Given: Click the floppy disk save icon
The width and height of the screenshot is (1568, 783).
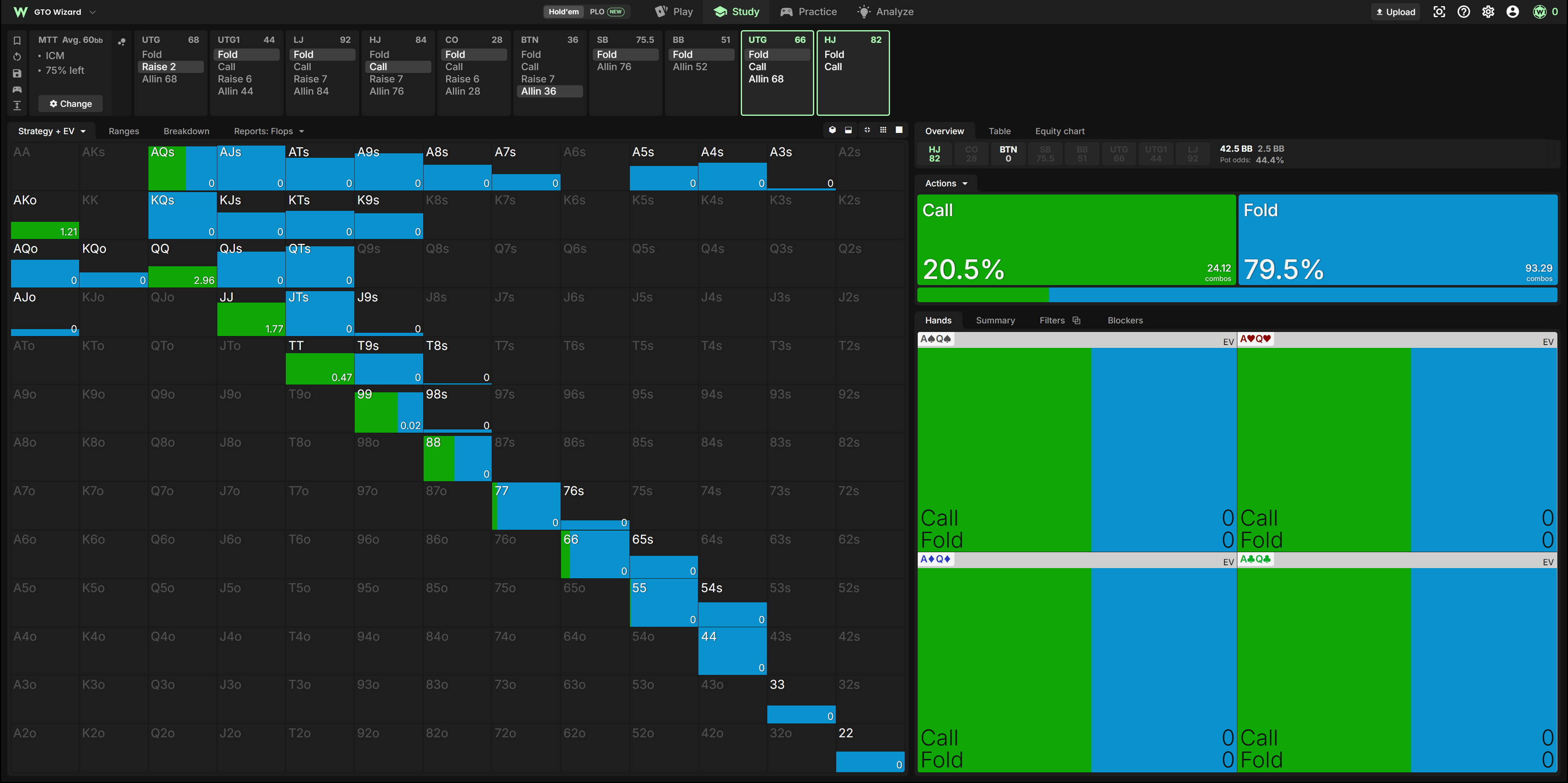Looking at the screenshot, I should (x=17, y=73).
